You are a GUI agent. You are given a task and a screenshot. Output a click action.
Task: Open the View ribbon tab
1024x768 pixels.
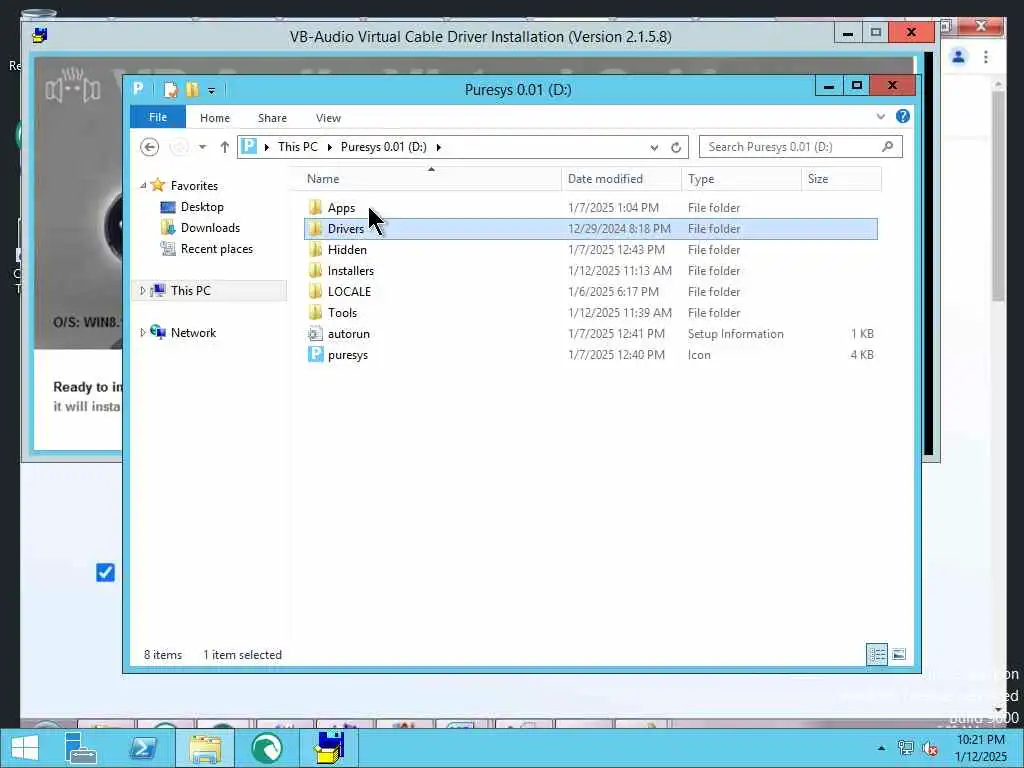point(328,118)
